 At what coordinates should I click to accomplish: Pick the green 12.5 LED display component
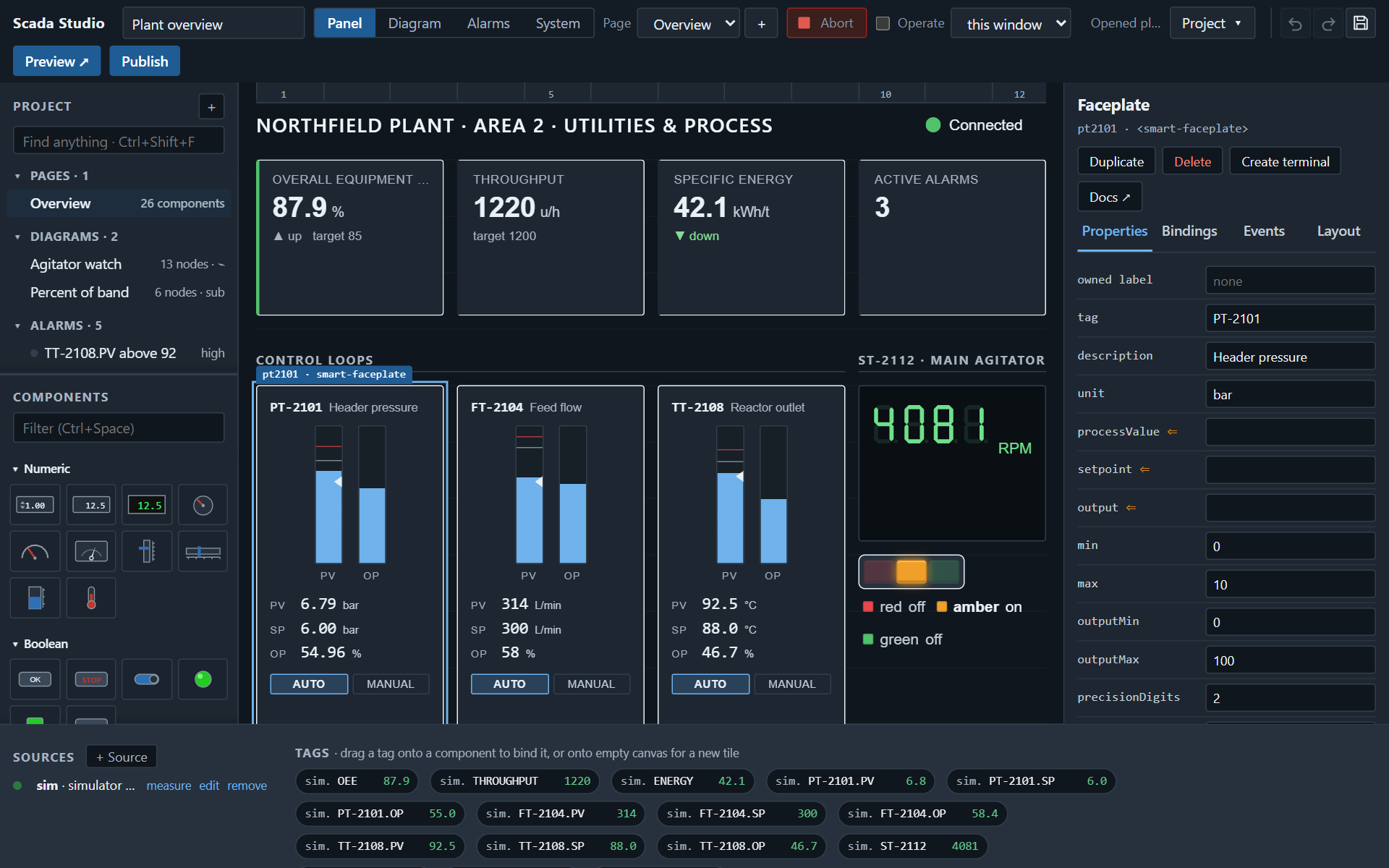pyautogui.click(x=147, y=505)
